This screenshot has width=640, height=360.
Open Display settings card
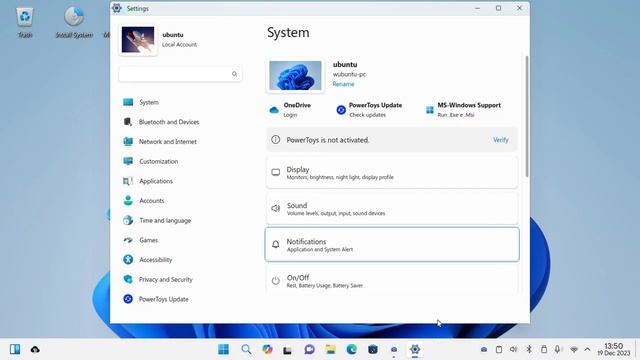[x=392, y=173]
